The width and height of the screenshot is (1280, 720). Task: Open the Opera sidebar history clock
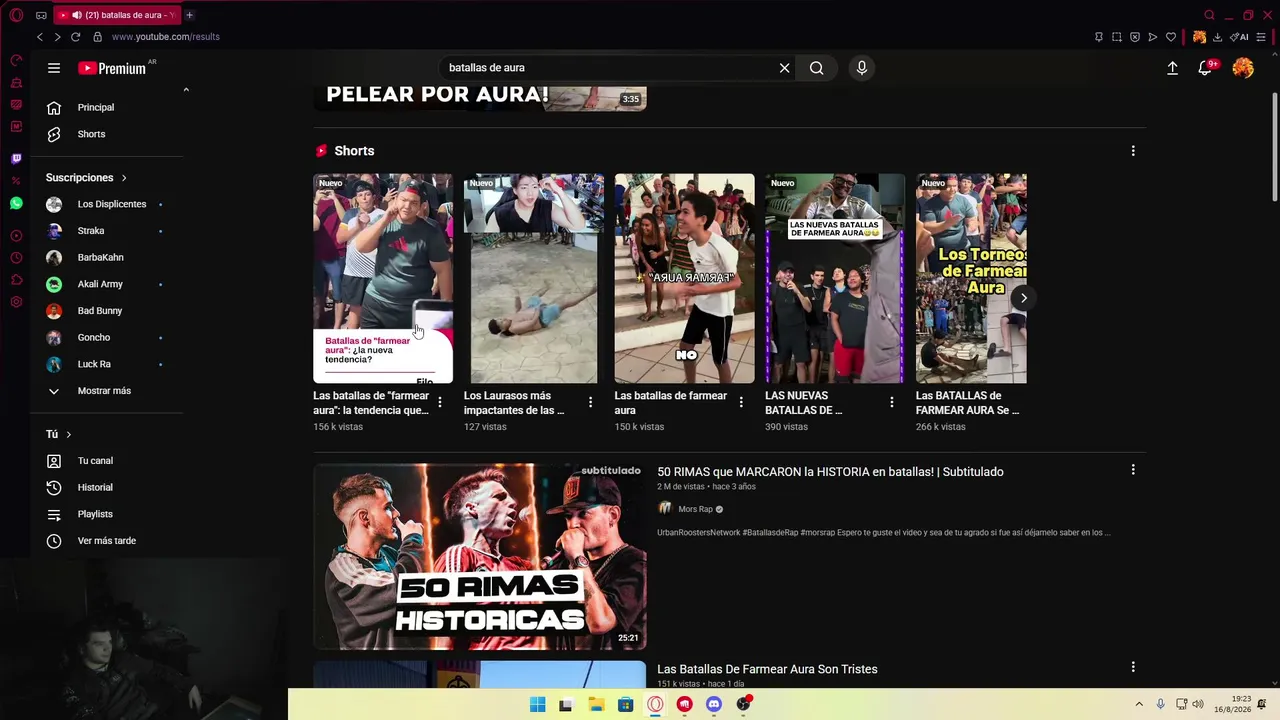click(16, 258)
